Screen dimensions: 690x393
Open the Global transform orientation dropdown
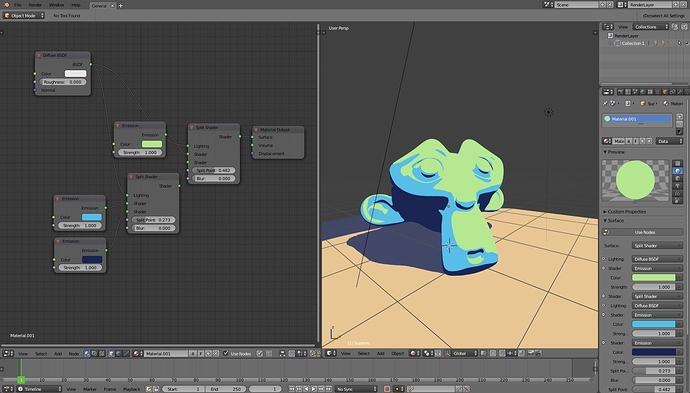(465, 353)
